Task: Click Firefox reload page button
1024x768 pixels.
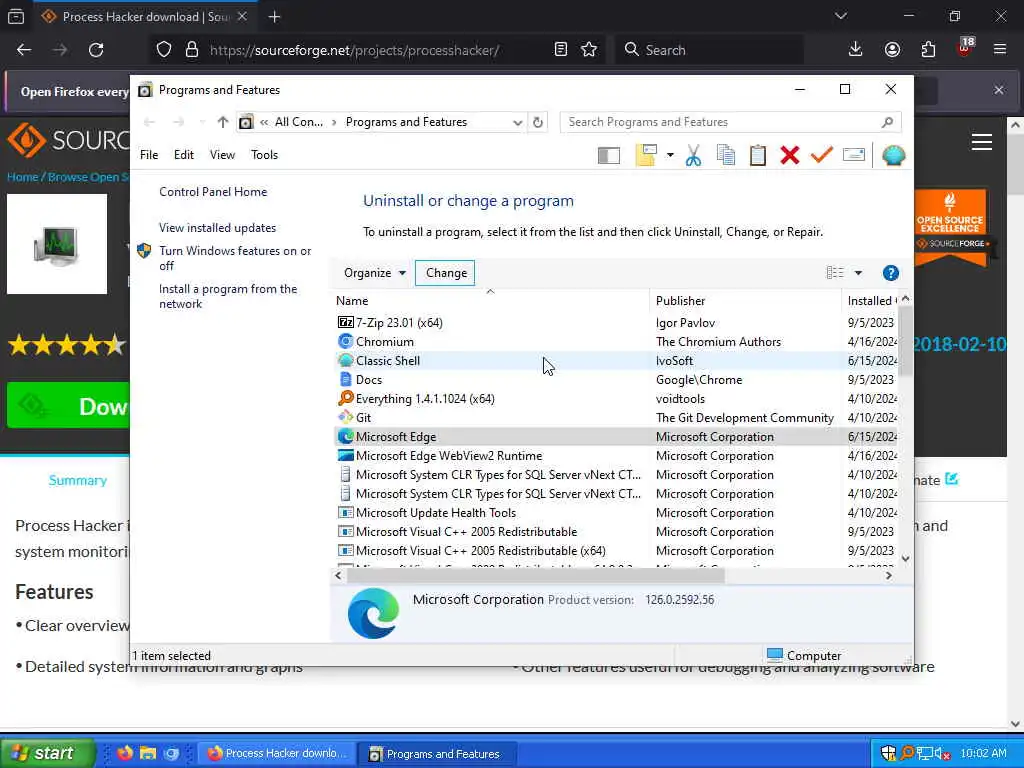Action: click(x=96, y=50)
